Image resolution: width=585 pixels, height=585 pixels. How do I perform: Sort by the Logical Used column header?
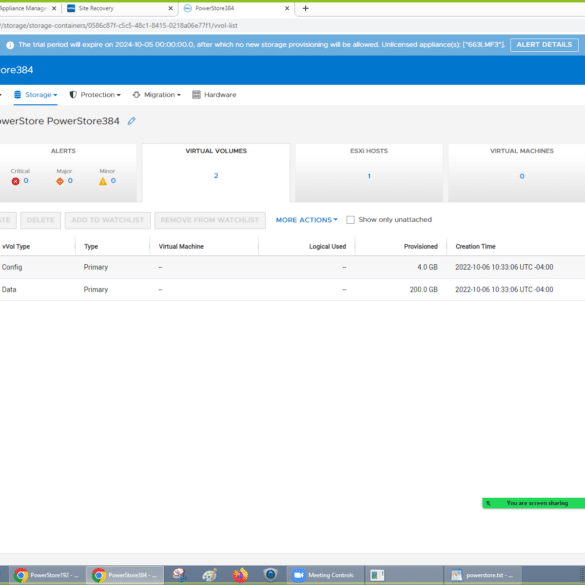pyautogui.click(x=328, y=247)
